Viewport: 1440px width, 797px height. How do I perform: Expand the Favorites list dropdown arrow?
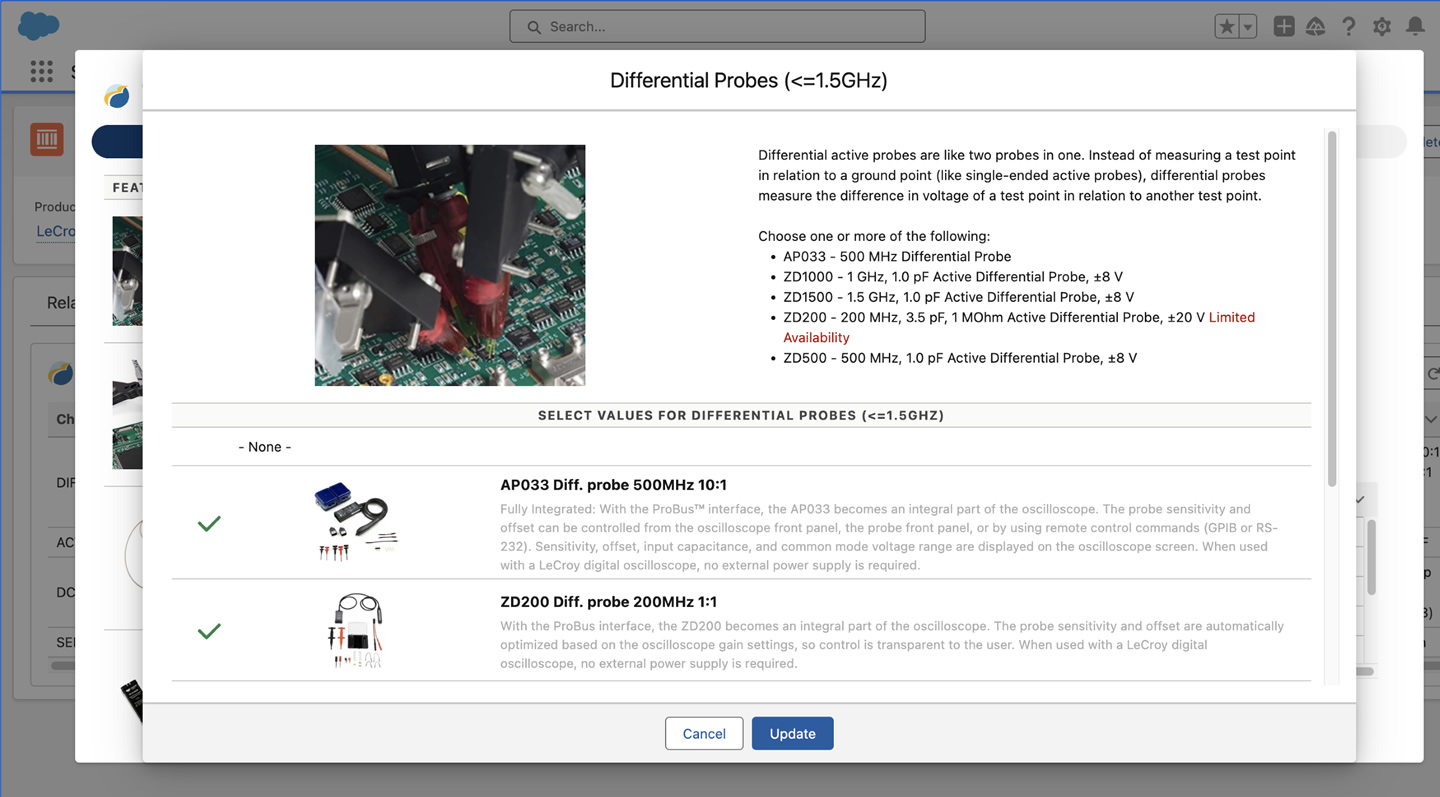1248,27
